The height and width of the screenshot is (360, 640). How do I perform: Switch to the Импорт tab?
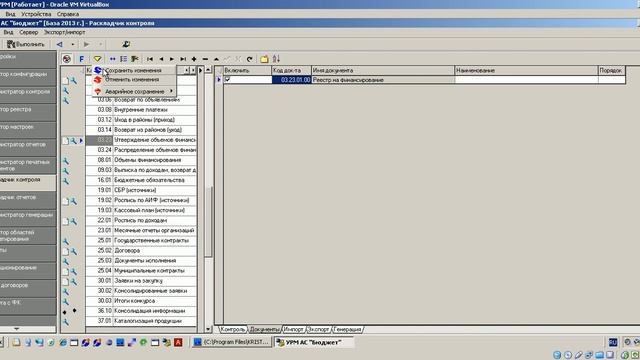[293, 329]
